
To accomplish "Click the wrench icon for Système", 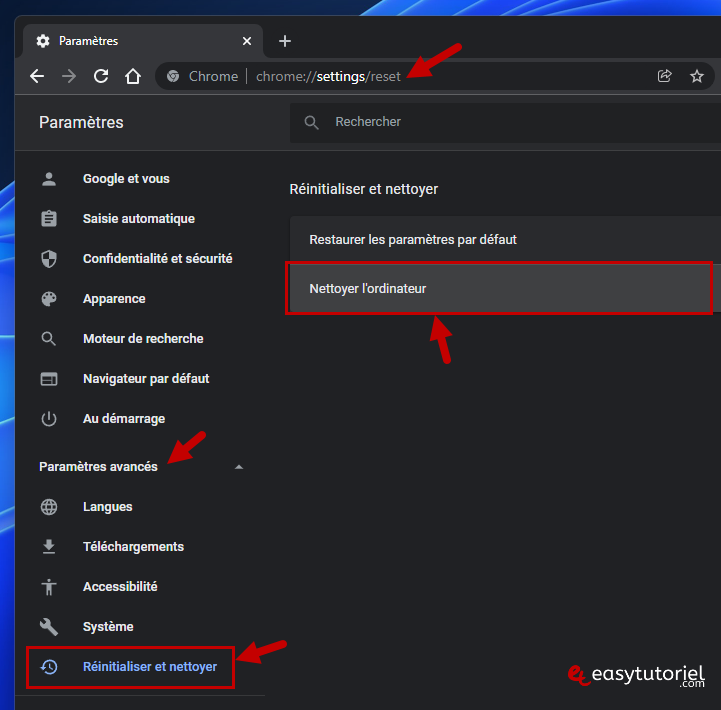I will (49, 627).
